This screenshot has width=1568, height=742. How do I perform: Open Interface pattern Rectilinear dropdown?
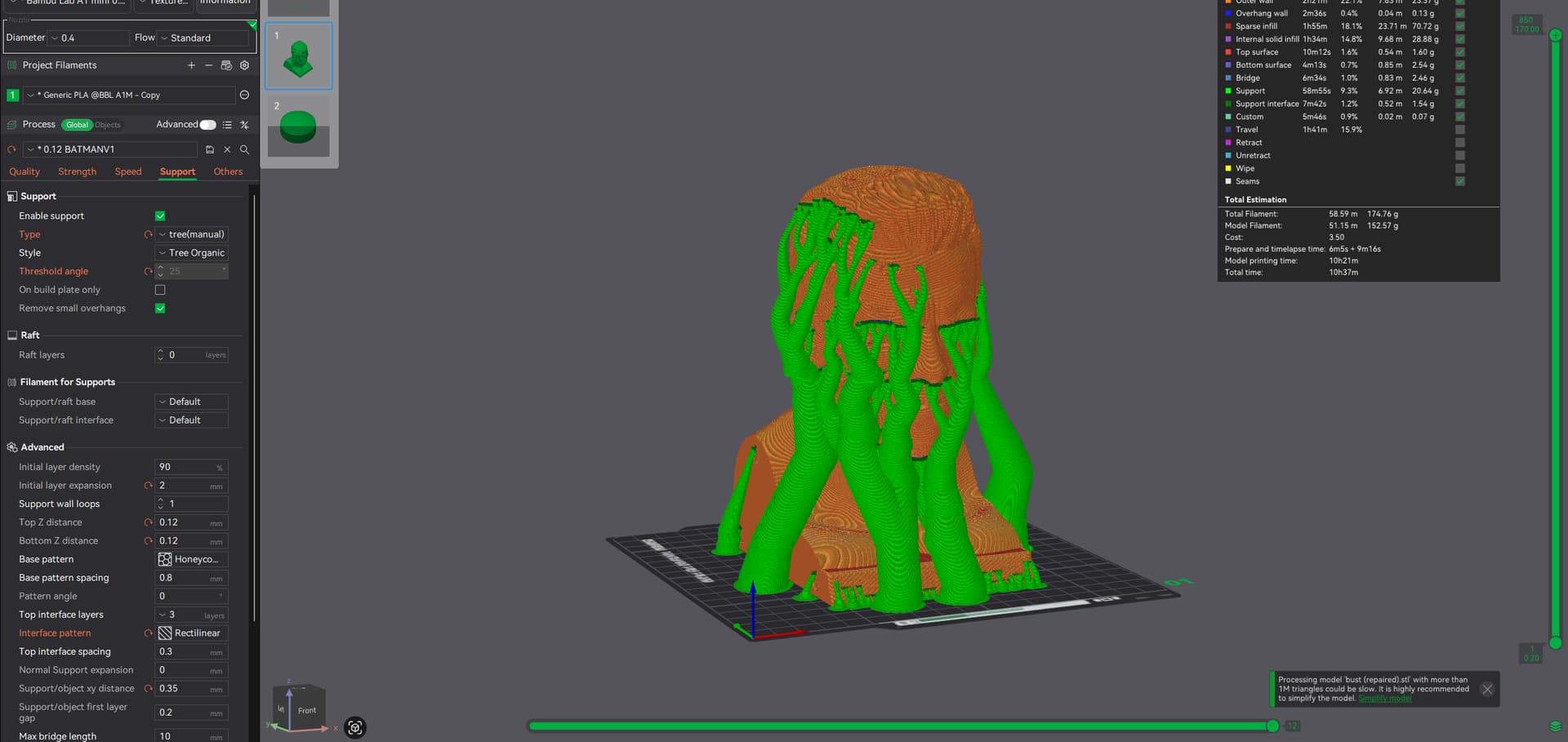tap(192, 633)
